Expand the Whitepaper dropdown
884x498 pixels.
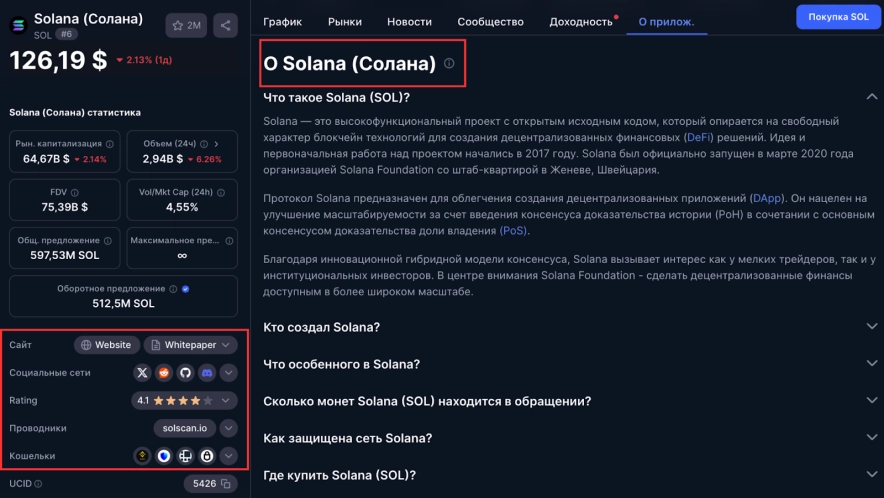pyautogui.click(x=190, y=345)
